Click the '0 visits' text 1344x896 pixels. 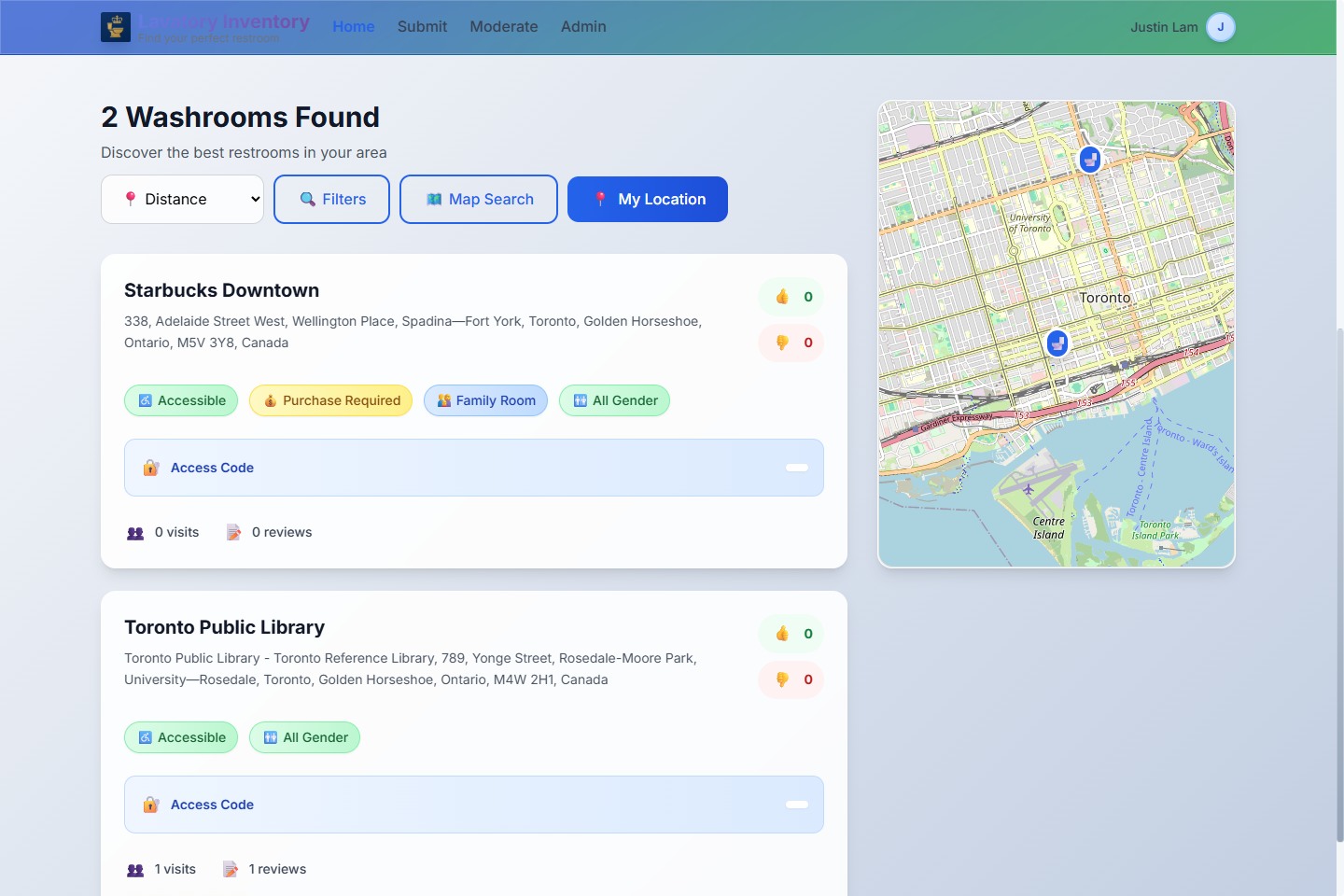coord(177,532)
